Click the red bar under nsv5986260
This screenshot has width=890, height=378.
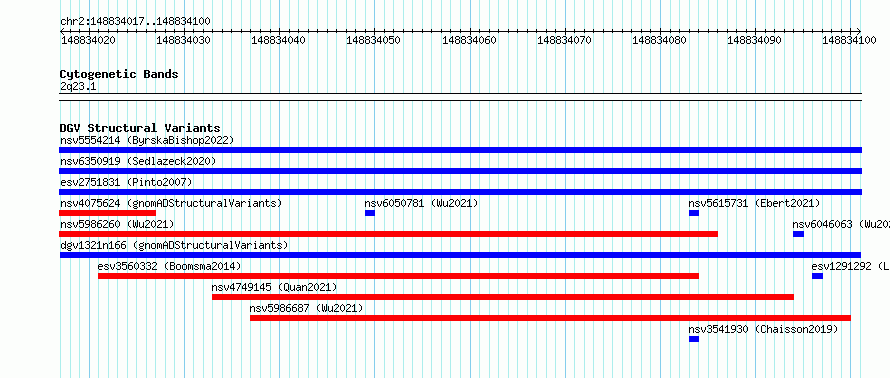pos(388,234)
